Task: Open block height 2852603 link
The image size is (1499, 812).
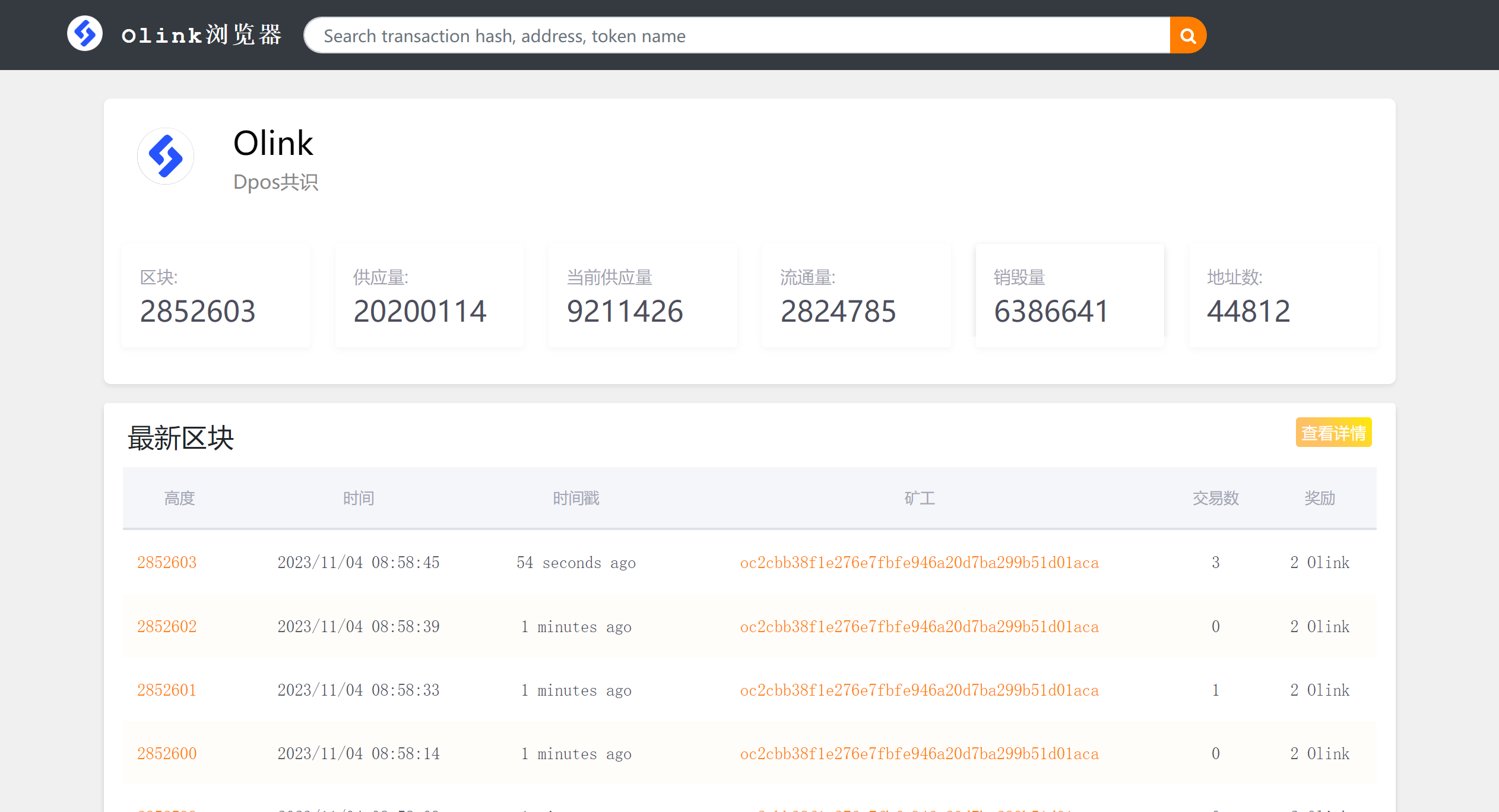Action: (167, 563)
